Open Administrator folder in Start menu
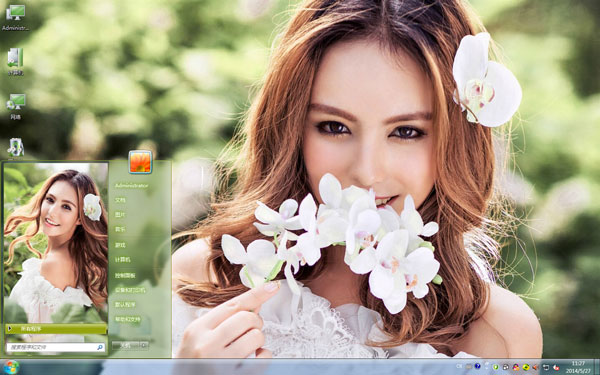The height and width of the screenshot is (375, 600). click(131, 186)
